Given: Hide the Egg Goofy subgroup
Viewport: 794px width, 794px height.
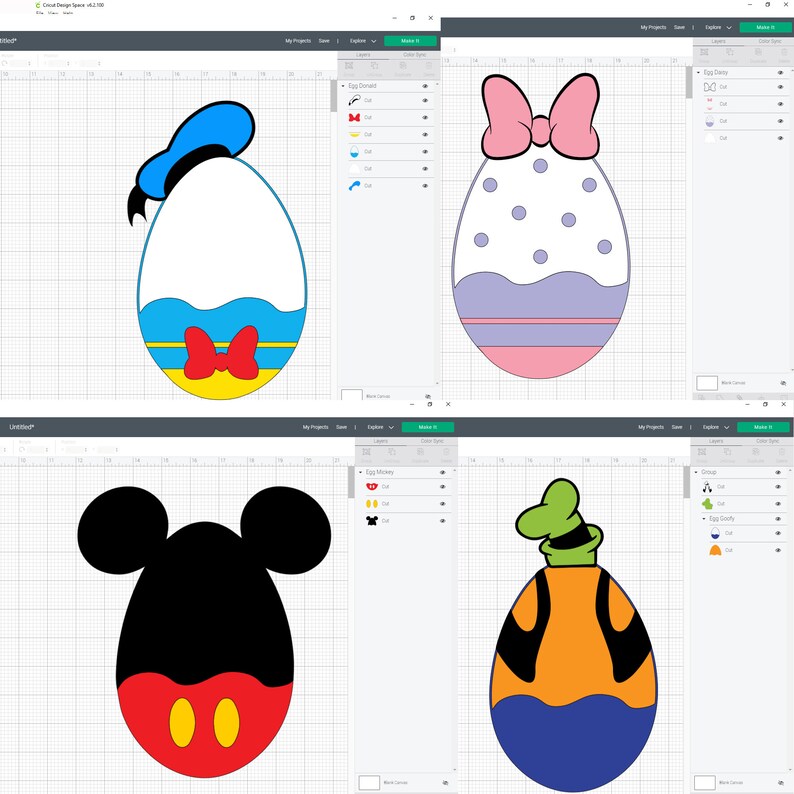Looking at the screenshot, I should point(778,519).
